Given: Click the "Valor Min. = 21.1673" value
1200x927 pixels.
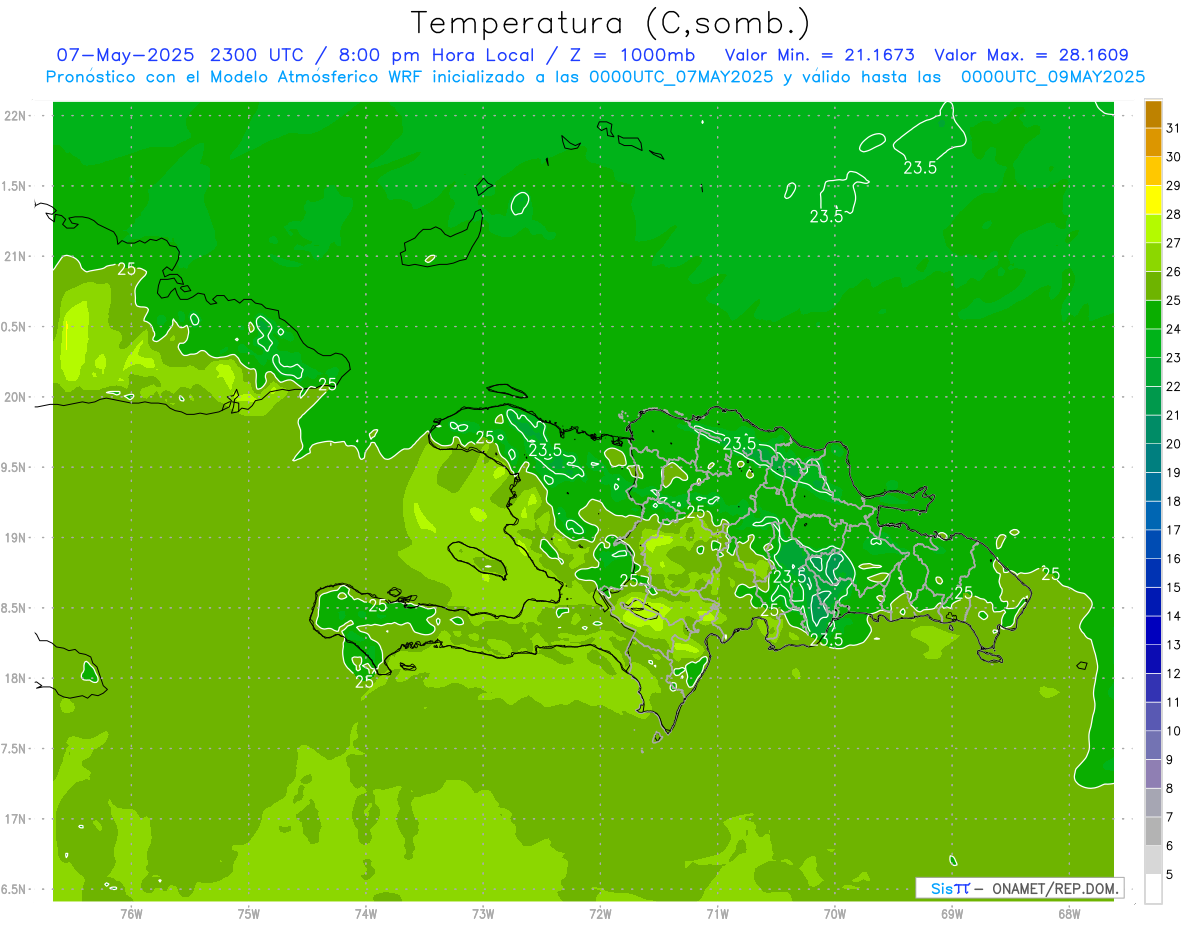Looking at the screenshot, I should point(819,55).
